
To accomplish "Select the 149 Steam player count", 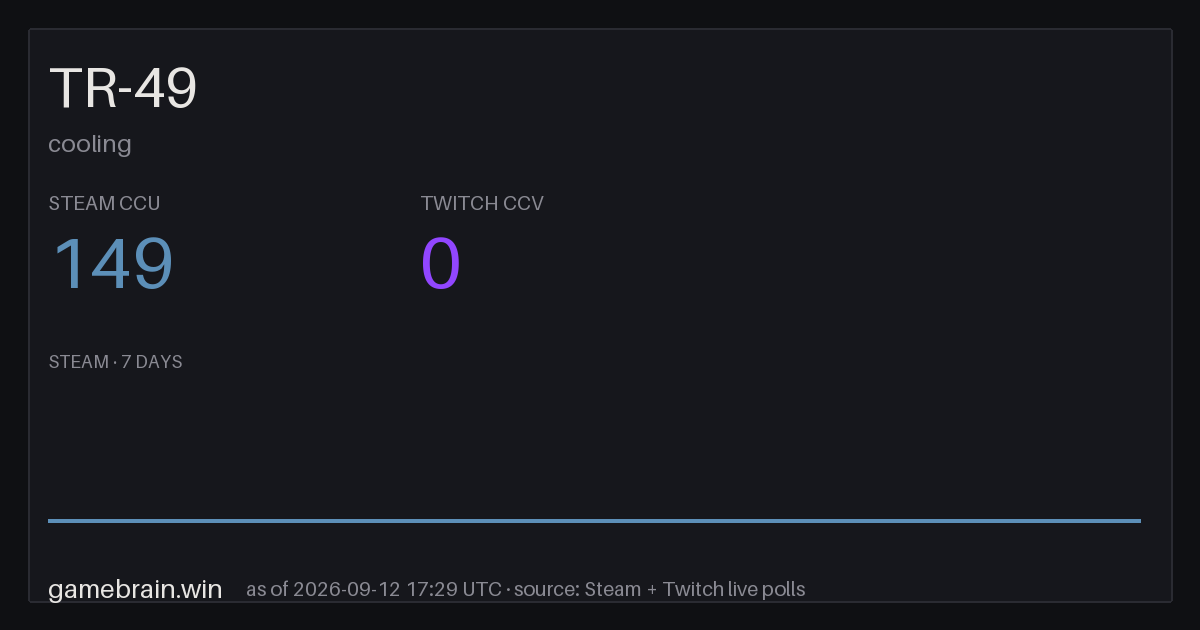I will point(112,264).
